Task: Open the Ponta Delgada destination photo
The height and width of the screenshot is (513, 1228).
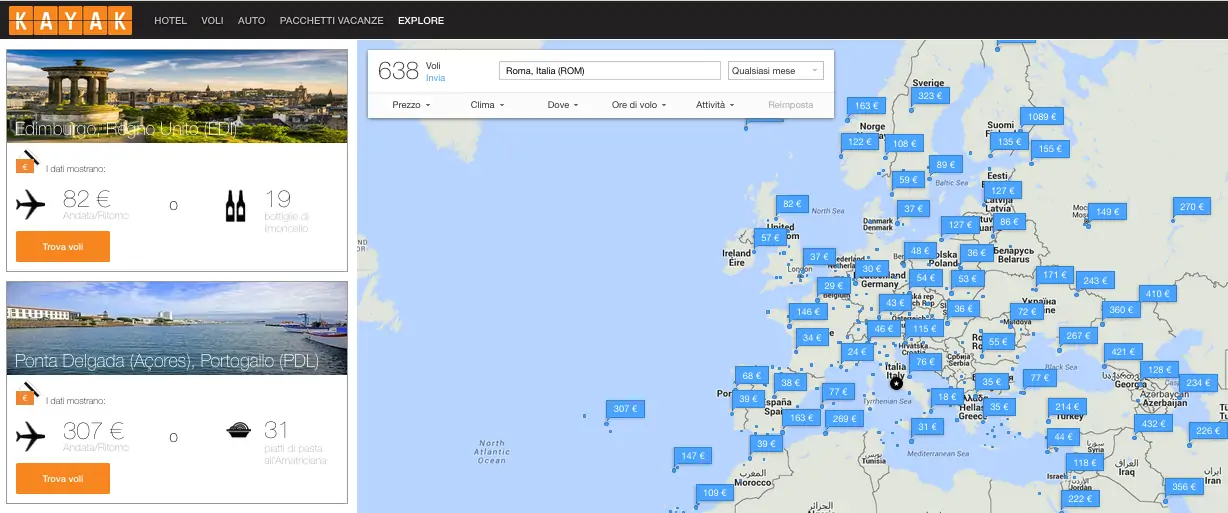Action: [x=177, y=328]
